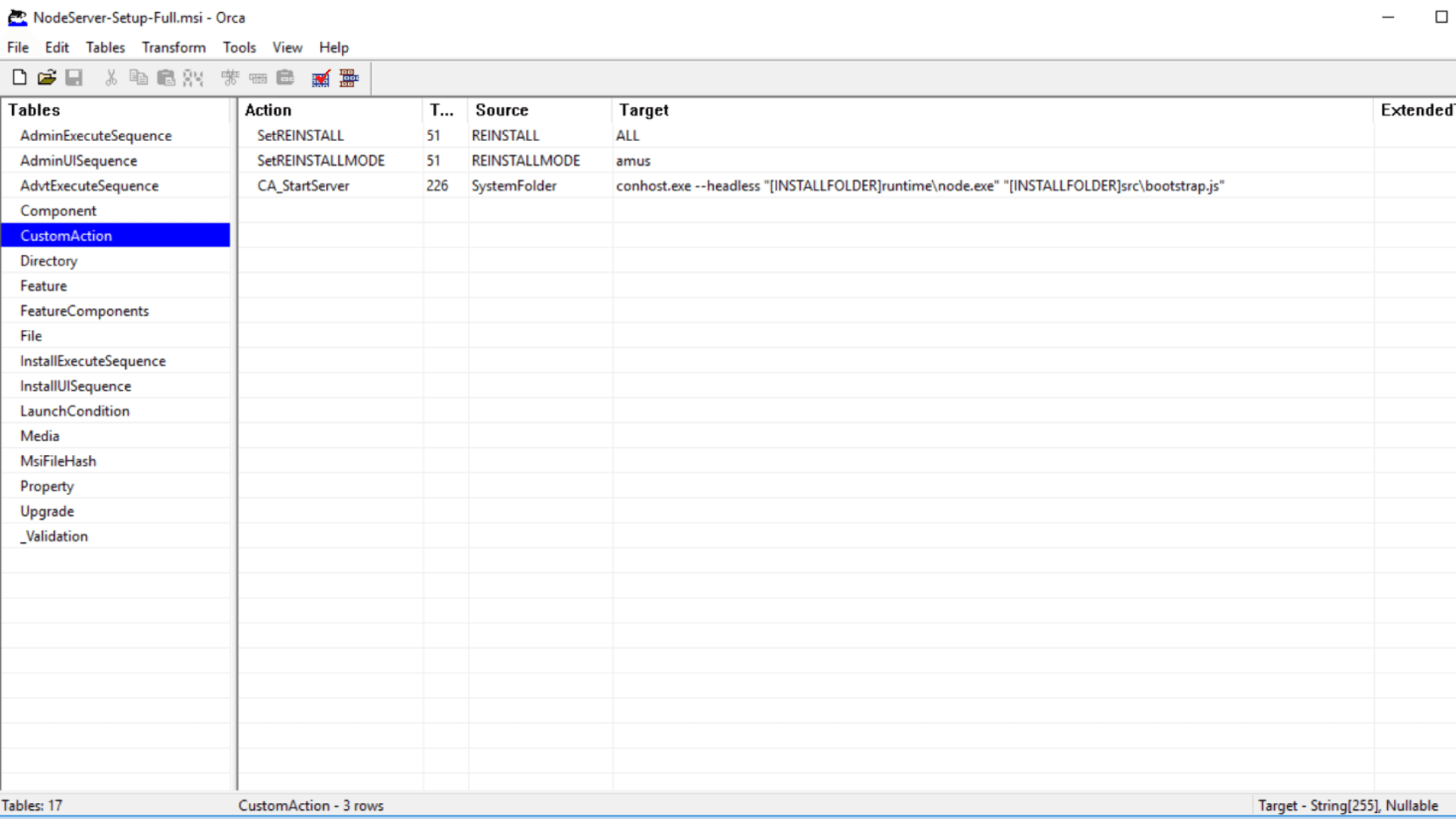
Task: Click the conhost.exe Target cell
Action: 919,186
